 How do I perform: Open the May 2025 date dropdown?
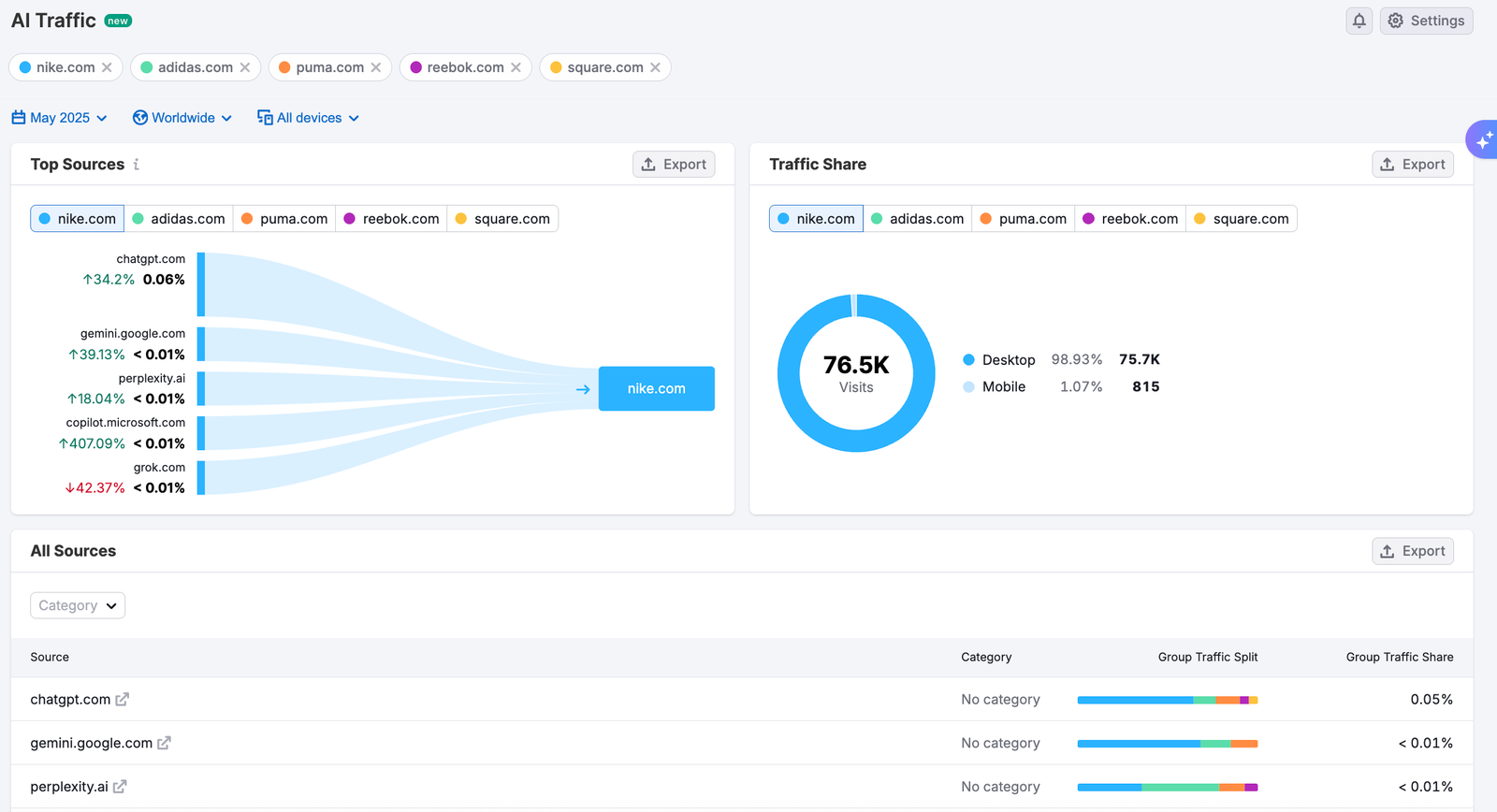(x=60, y=118)
